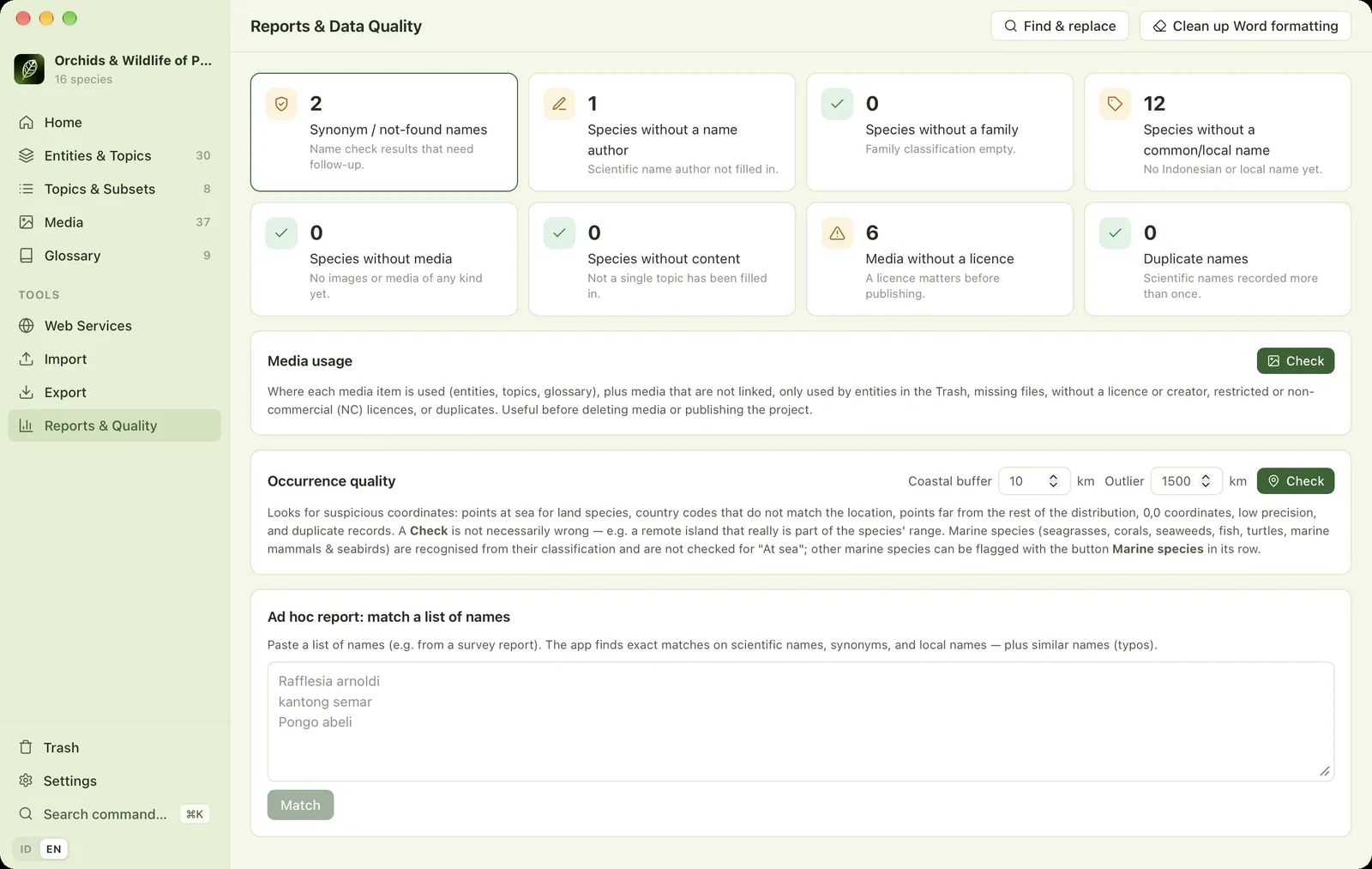This screenshot has width=1372, height=869.
Task: Open Find & replace
Action: [1060, 27]
